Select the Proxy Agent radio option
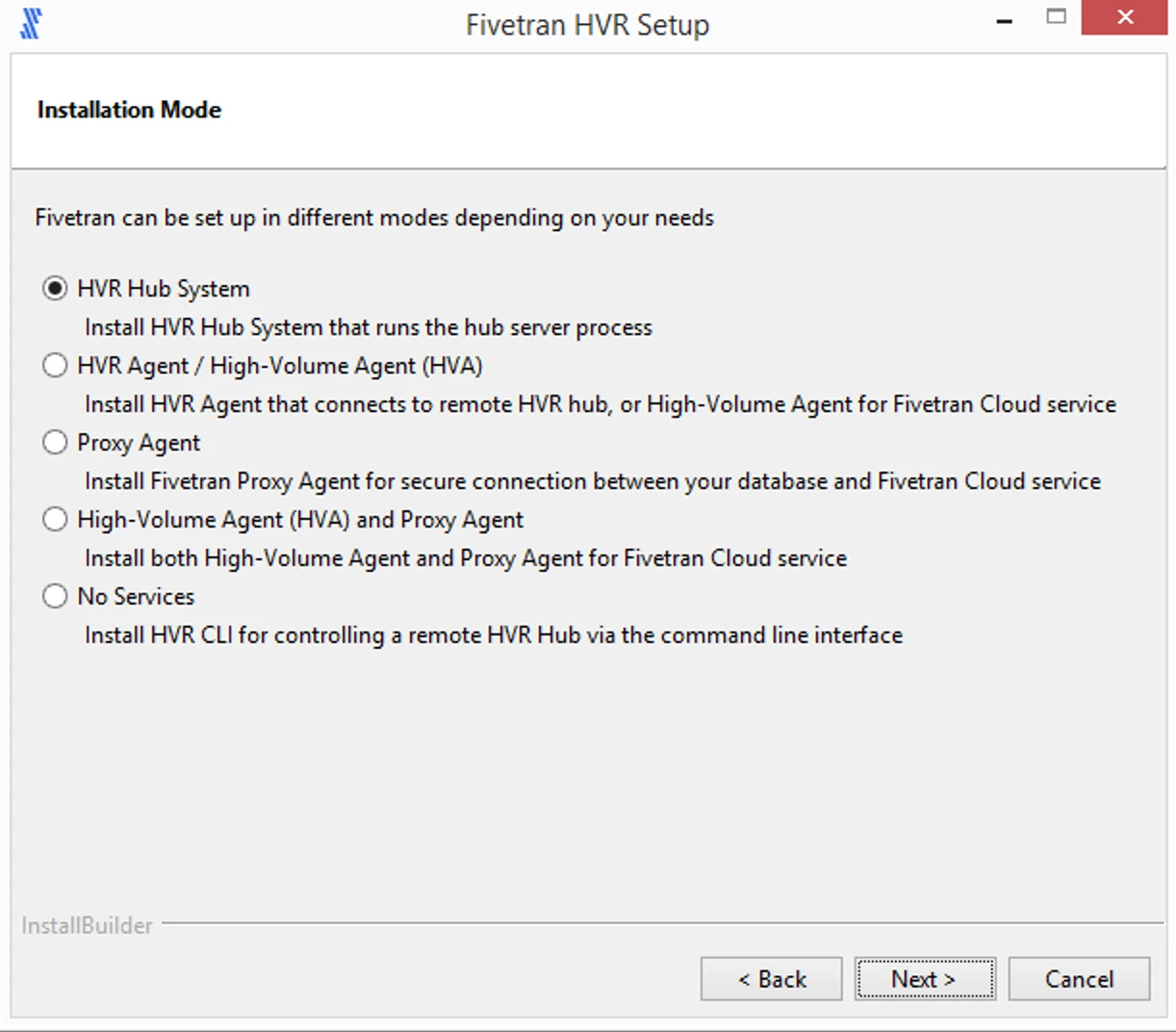The height and width of the screenshot is (1032, 1176). point(55,443)
